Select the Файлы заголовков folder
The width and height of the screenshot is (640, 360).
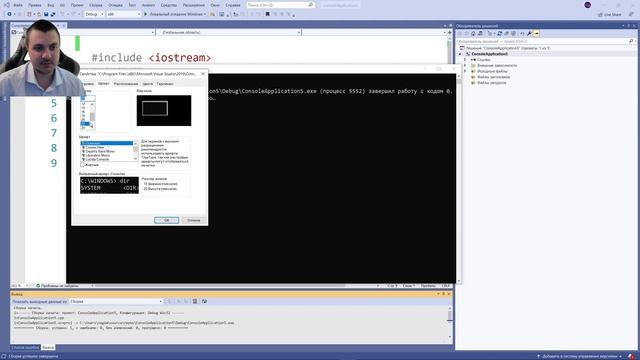coord(493,77)
